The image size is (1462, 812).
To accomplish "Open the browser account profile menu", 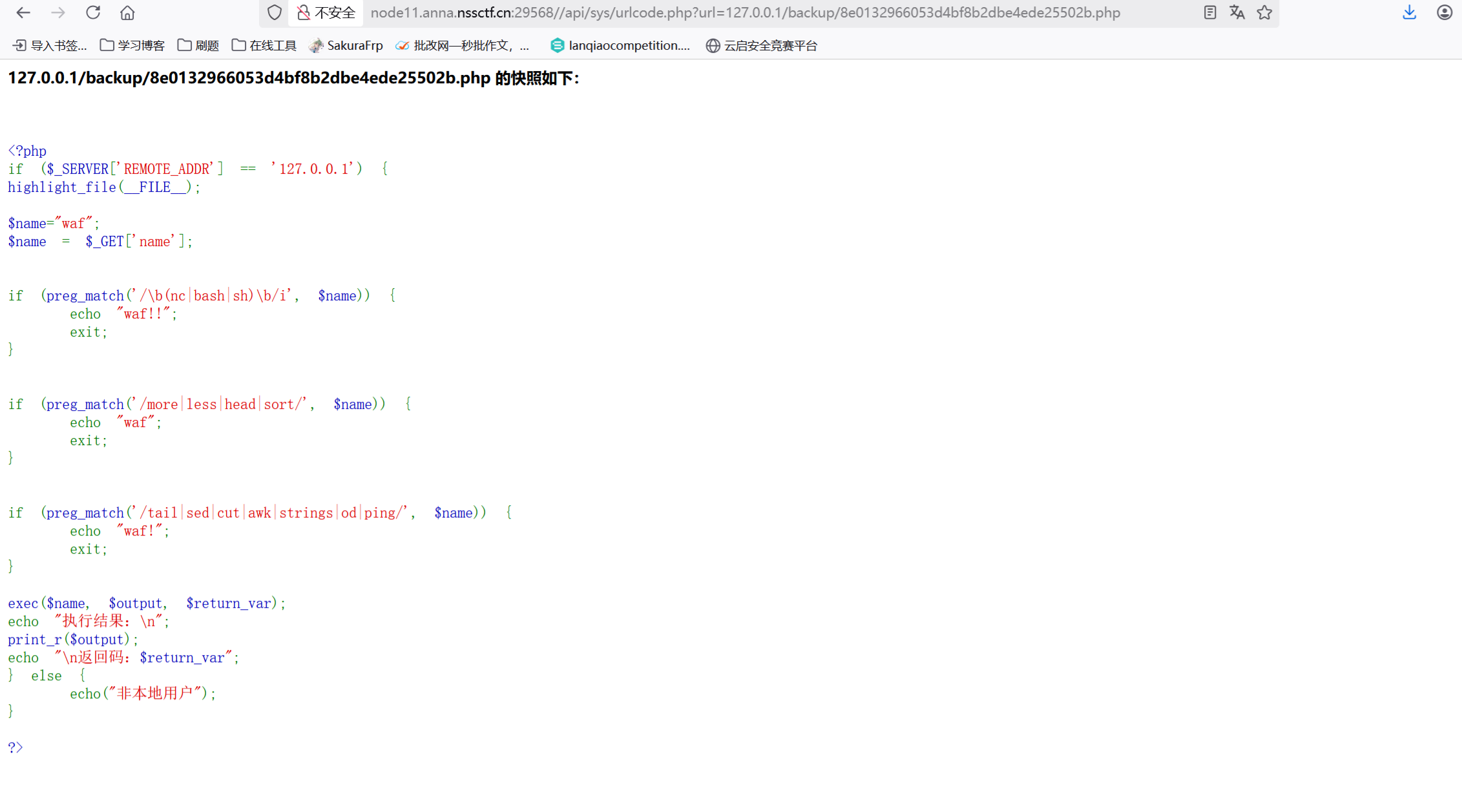I will [x=1444, y=12].
